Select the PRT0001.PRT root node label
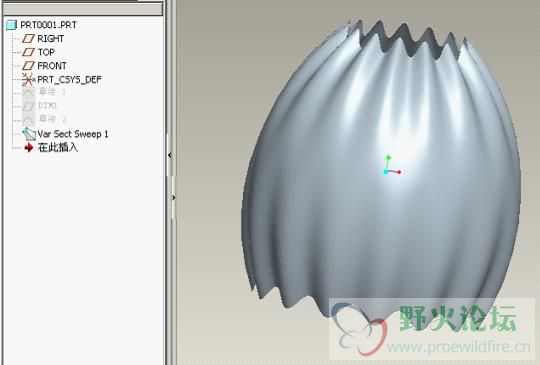This screenshot has width=540, height=365. click(49, 25)
